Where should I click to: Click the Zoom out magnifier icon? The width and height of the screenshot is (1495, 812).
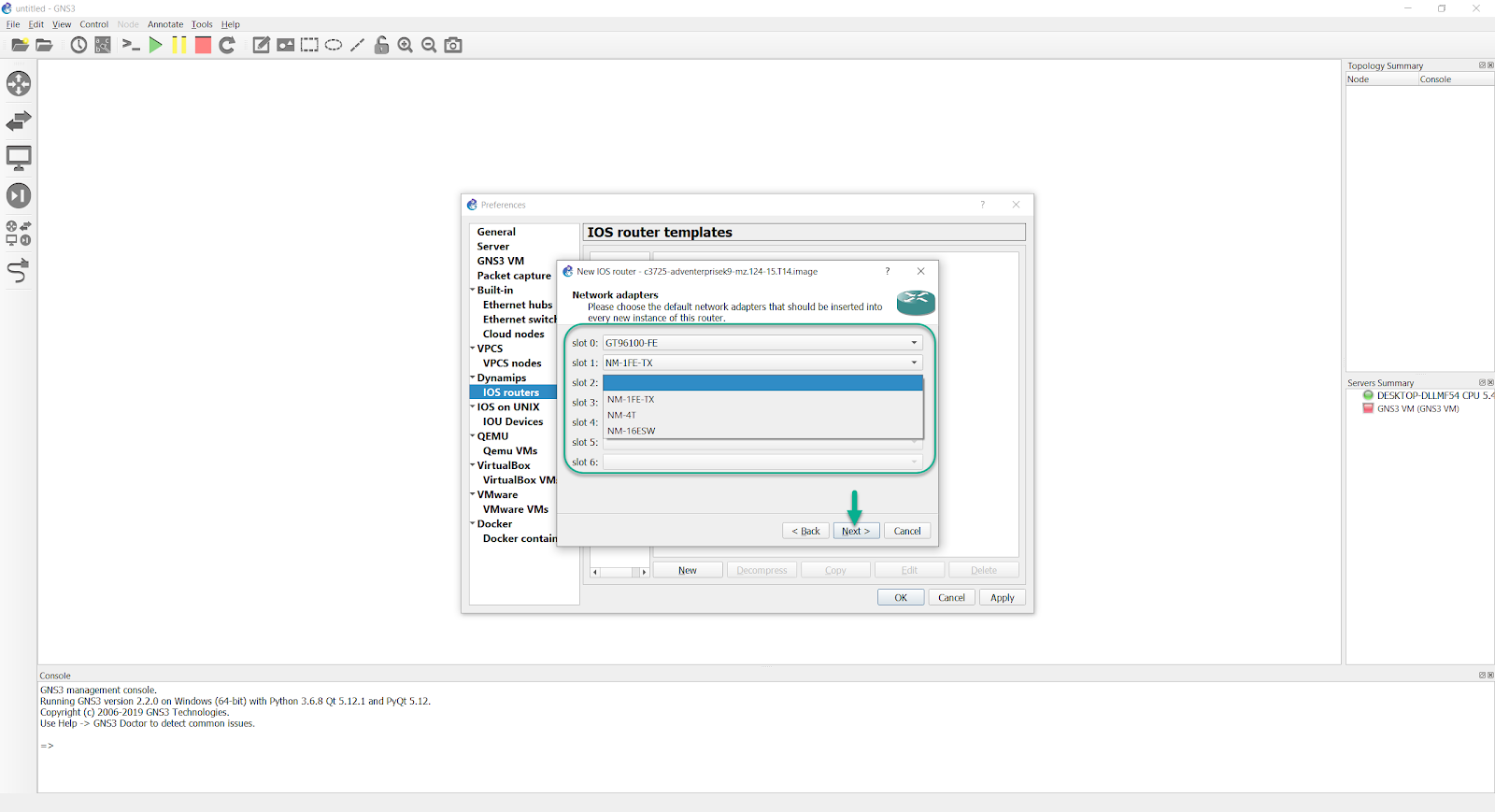[429, 45]
